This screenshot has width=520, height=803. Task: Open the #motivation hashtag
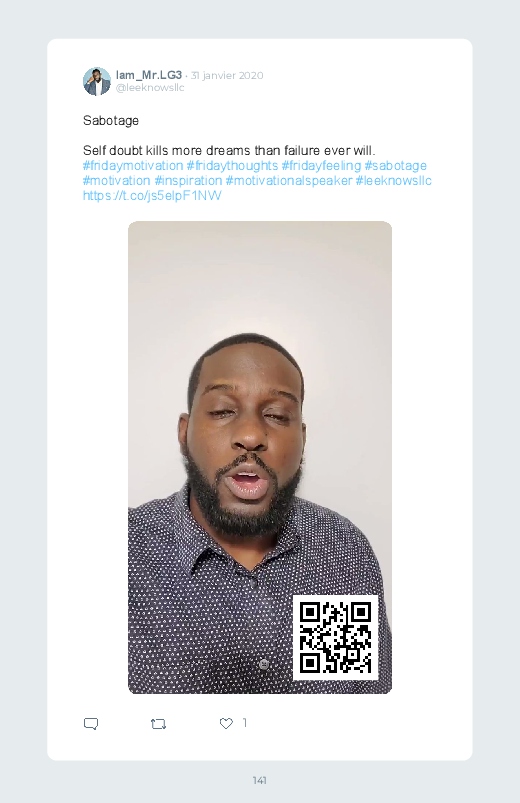tap(117, 180)
